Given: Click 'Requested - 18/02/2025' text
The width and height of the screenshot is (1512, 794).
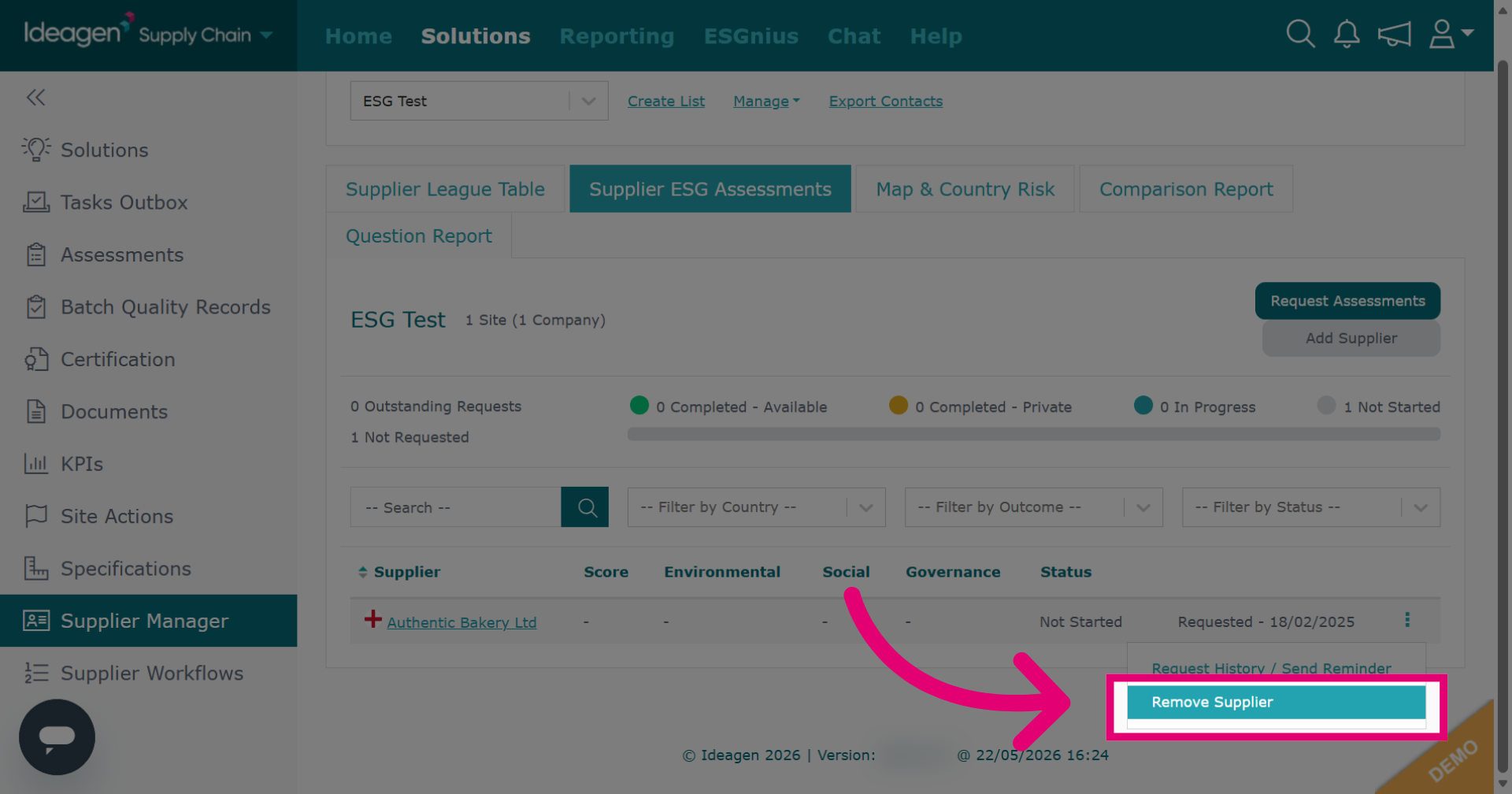Looking at the screenshot, I should point(1266,621).
